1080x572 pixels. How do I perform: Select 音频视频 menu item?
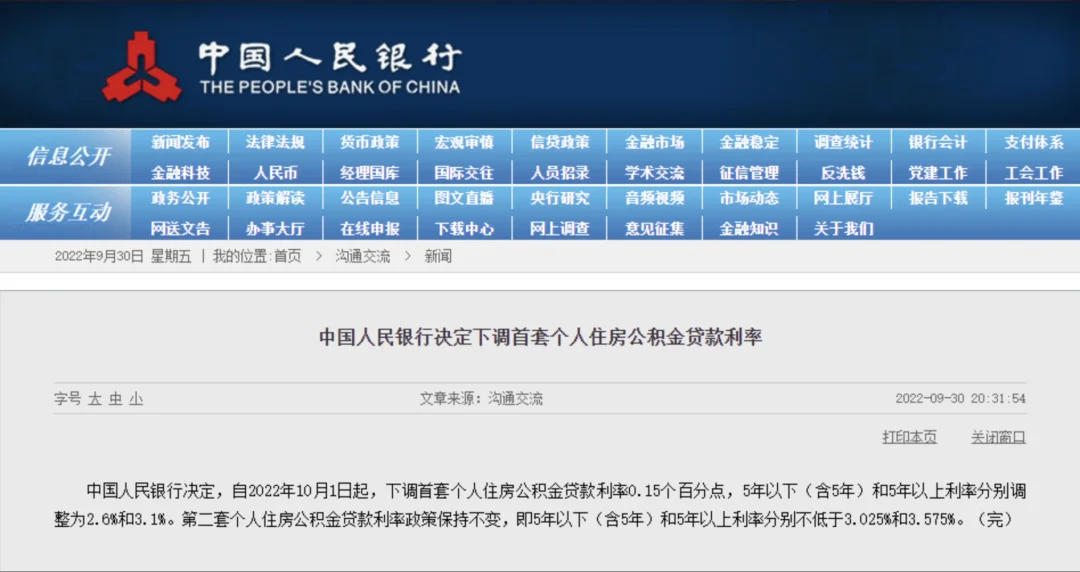(x=654, y=198)
